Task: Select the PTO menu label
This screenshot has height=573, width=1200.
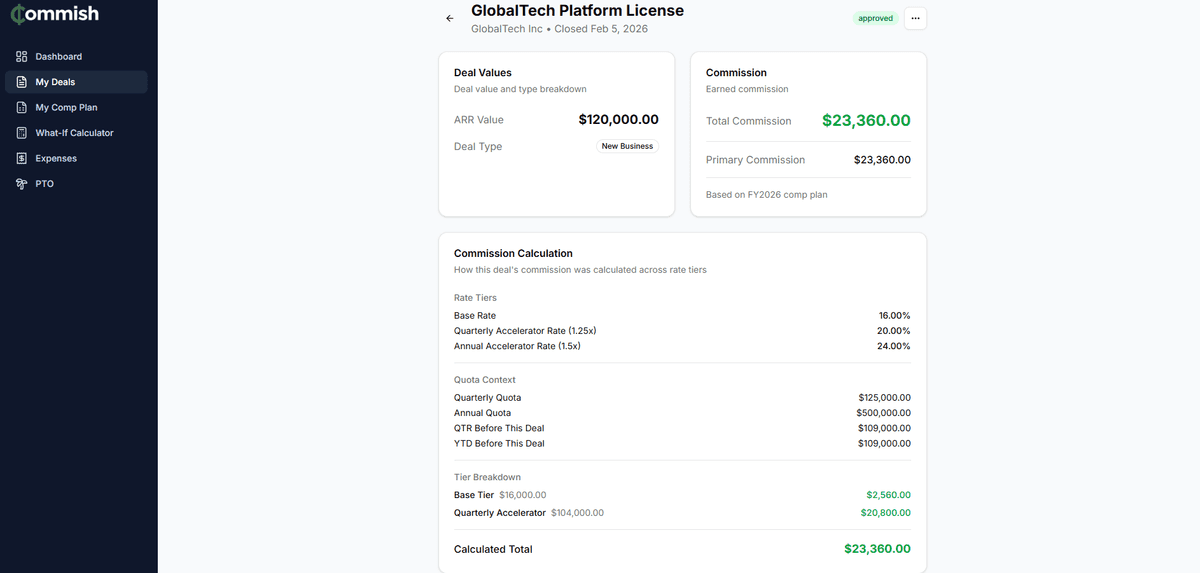Action: point(44,184)
